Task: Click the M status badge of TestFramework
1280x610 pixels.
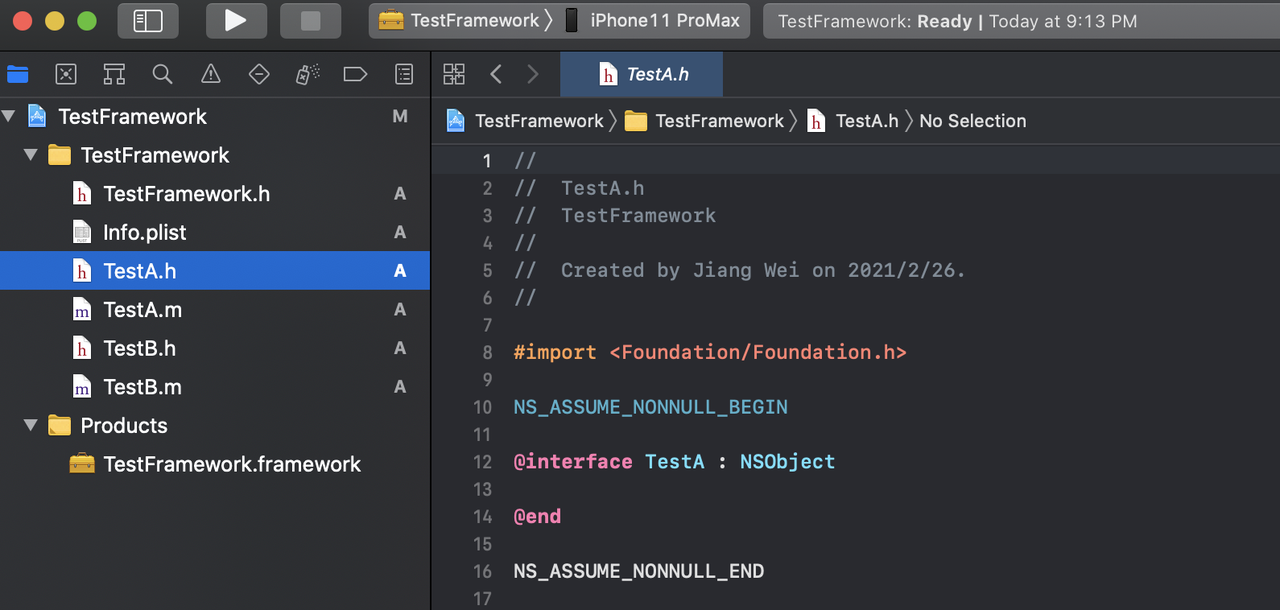Action: [x=400, y=116]
